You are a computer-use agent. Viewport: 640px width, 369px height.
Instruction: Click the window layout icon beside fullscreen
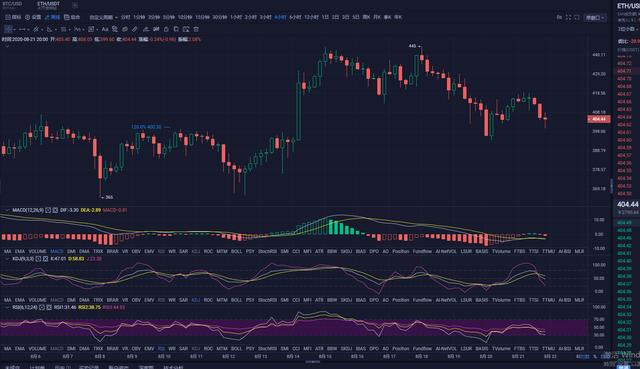pos(577,17)
